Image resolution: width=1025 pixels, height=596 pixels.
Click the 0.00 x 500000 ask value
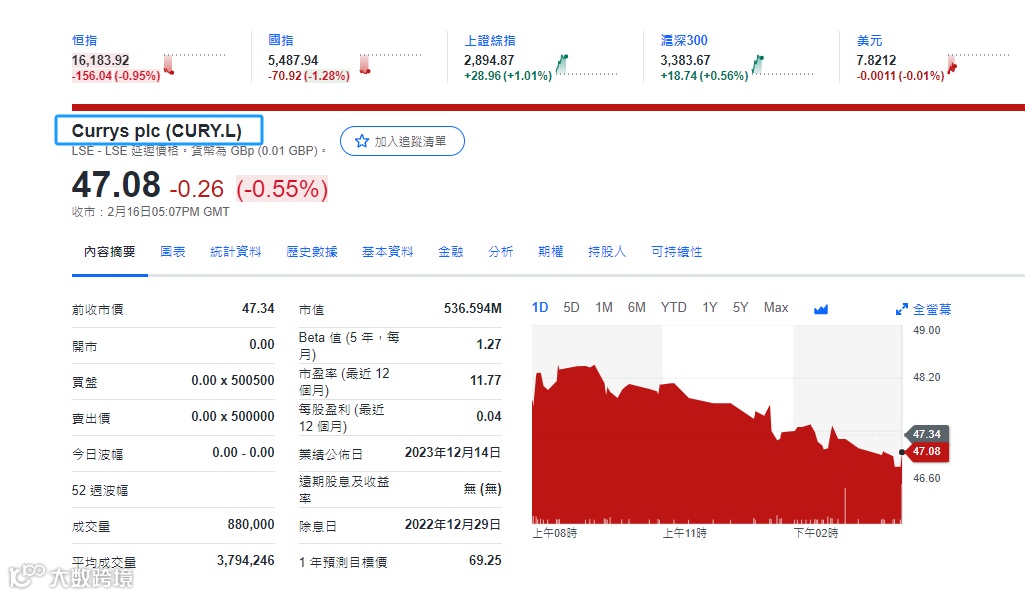pos(233,416)
